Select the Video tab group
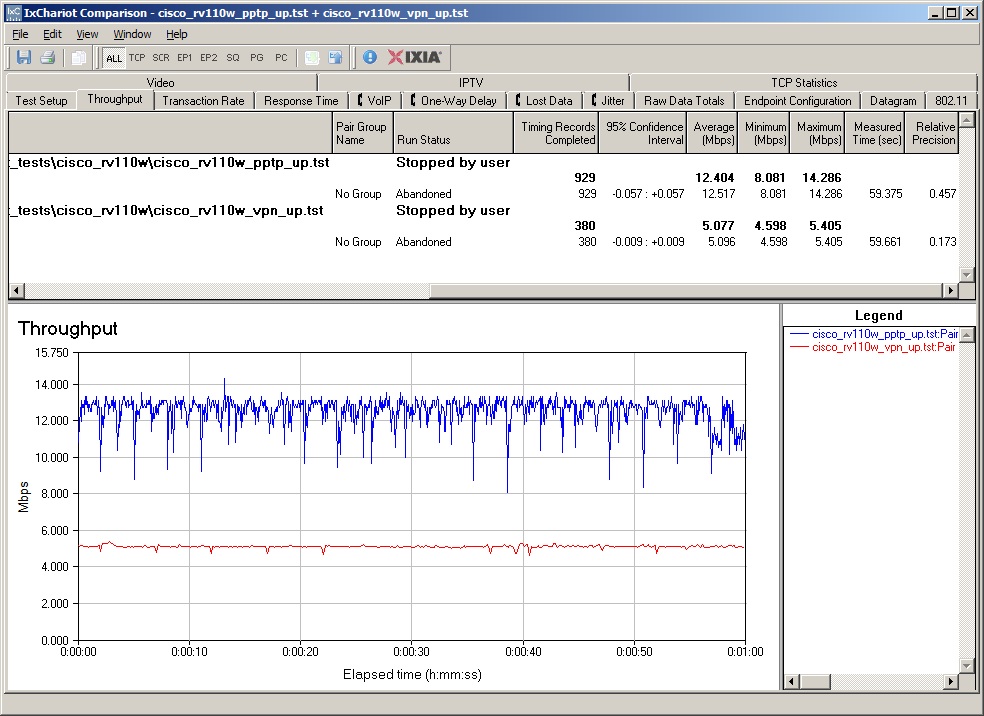Screen dimensions: 984x716 point(161,82)
